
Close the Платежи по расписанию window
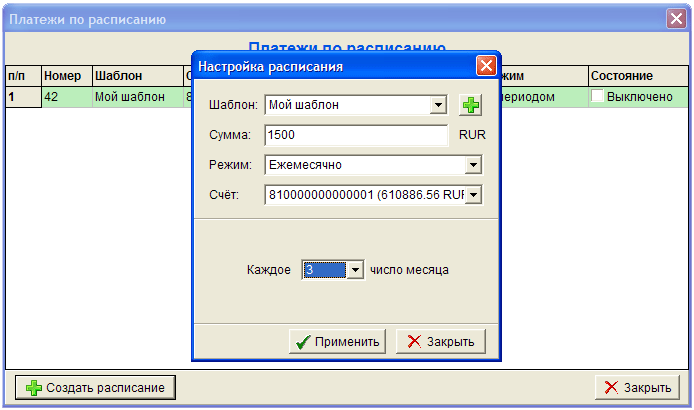click(676, 19)
